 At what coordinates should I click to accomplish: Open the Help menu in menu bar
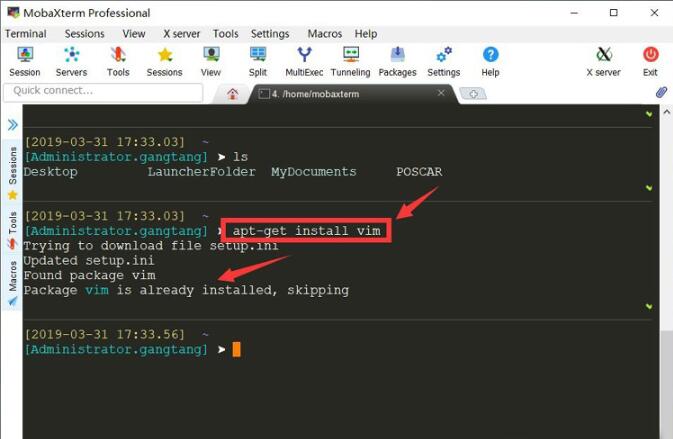366,33
